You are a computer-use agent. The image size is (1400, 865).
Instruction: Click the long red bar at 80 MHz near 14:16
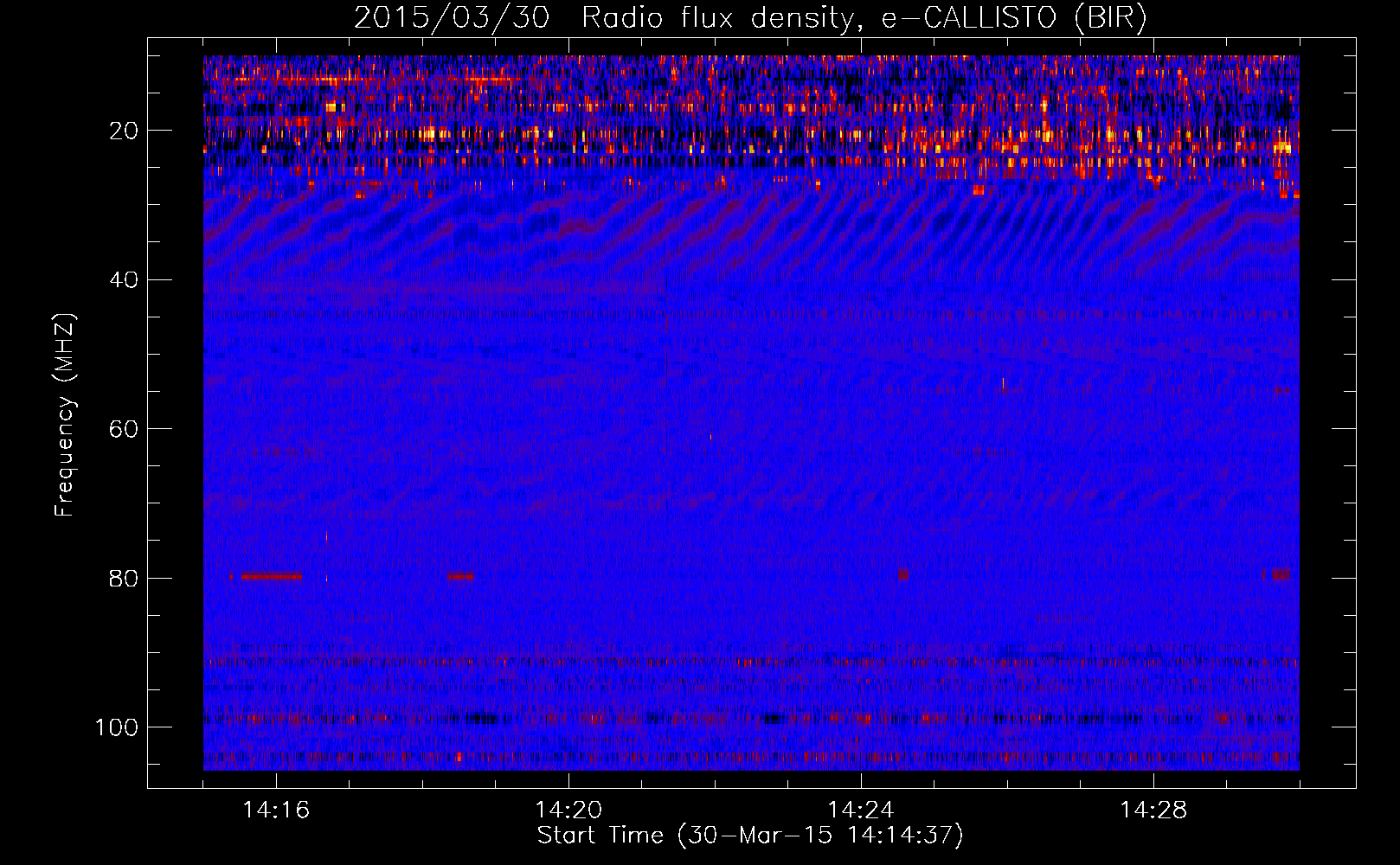[272, 576]
